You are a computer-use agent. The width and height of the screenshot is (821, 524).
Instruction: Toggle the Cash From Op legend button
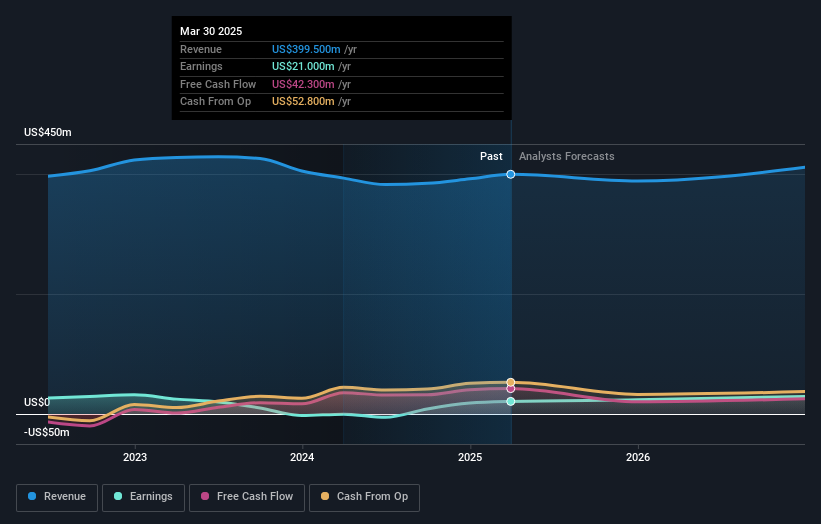(364, 497)
